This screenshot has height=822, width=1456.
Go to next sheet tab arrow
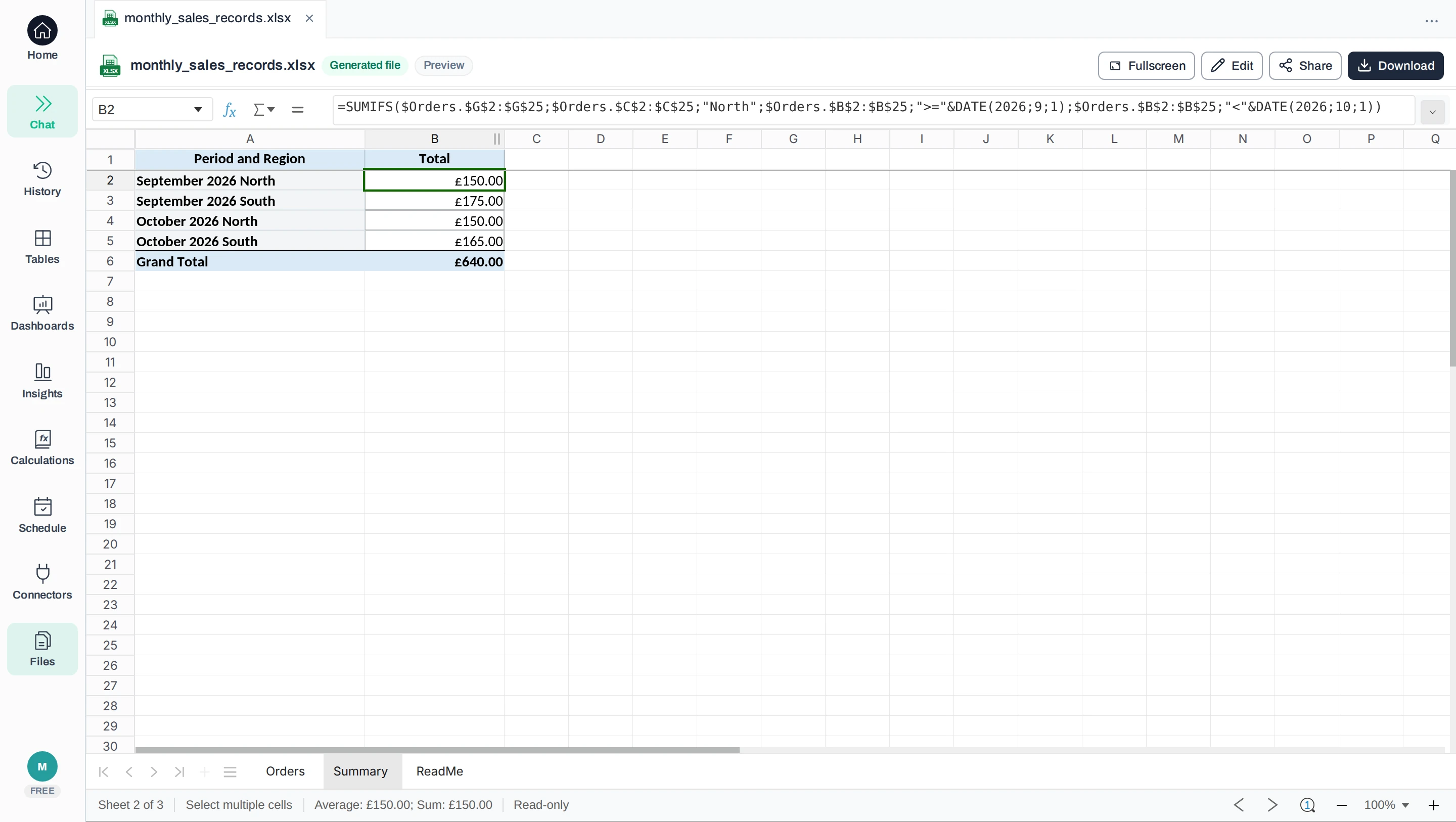pos(154,772)
